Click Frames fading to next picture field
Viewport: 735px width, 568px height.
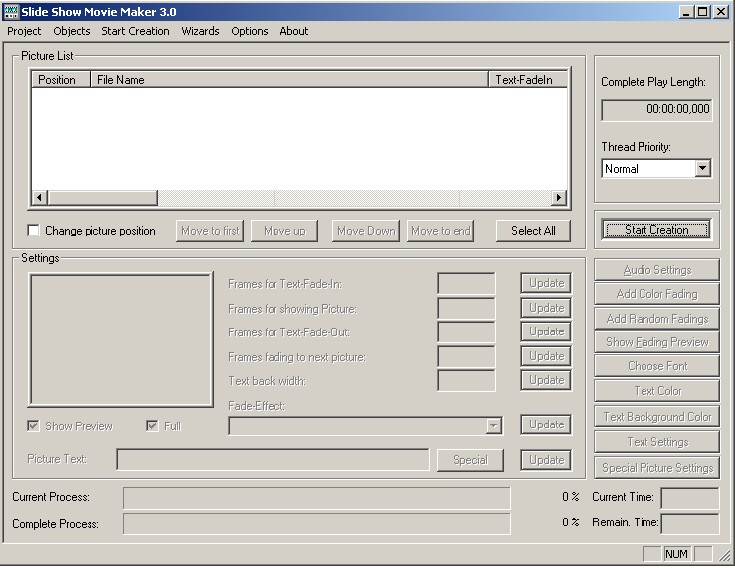click(466, 357)
